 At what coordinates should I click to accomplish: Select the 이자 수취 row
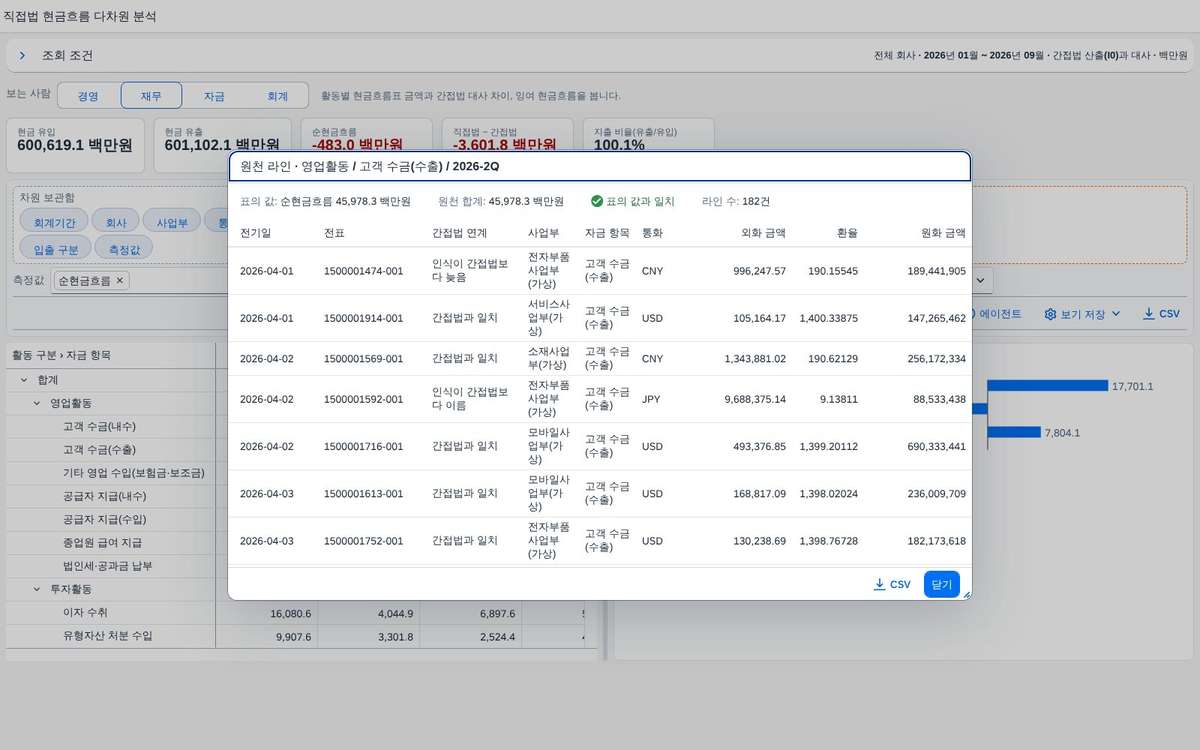click(x=110, y=613)
